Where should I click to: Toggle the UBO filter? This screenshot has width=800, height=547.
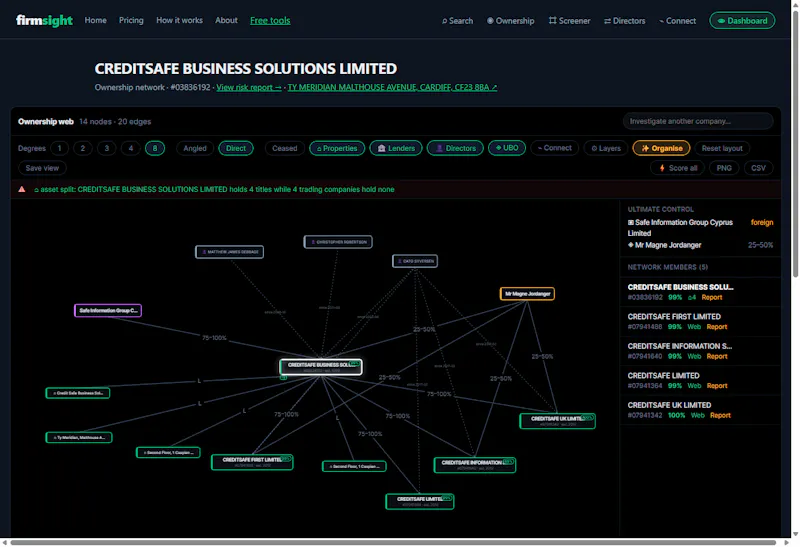[507, 148]
